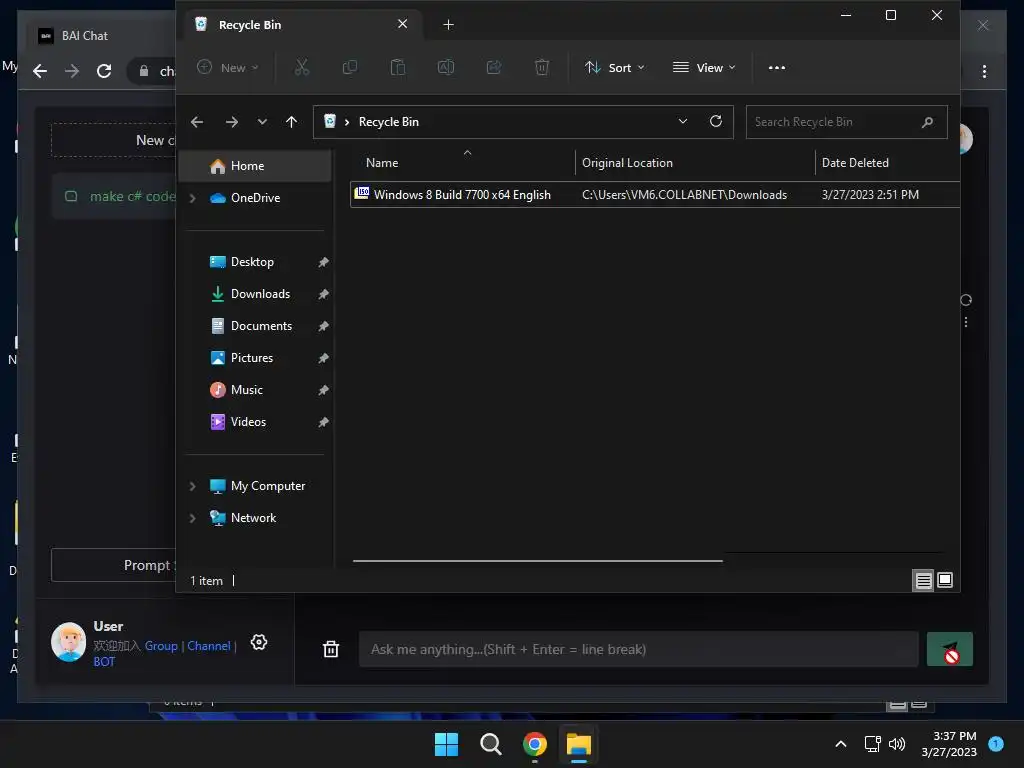The height and width of the screenshot is (768, 1024).
Task: Open recent locations dropdown chevron
Action: pos(262,122)
